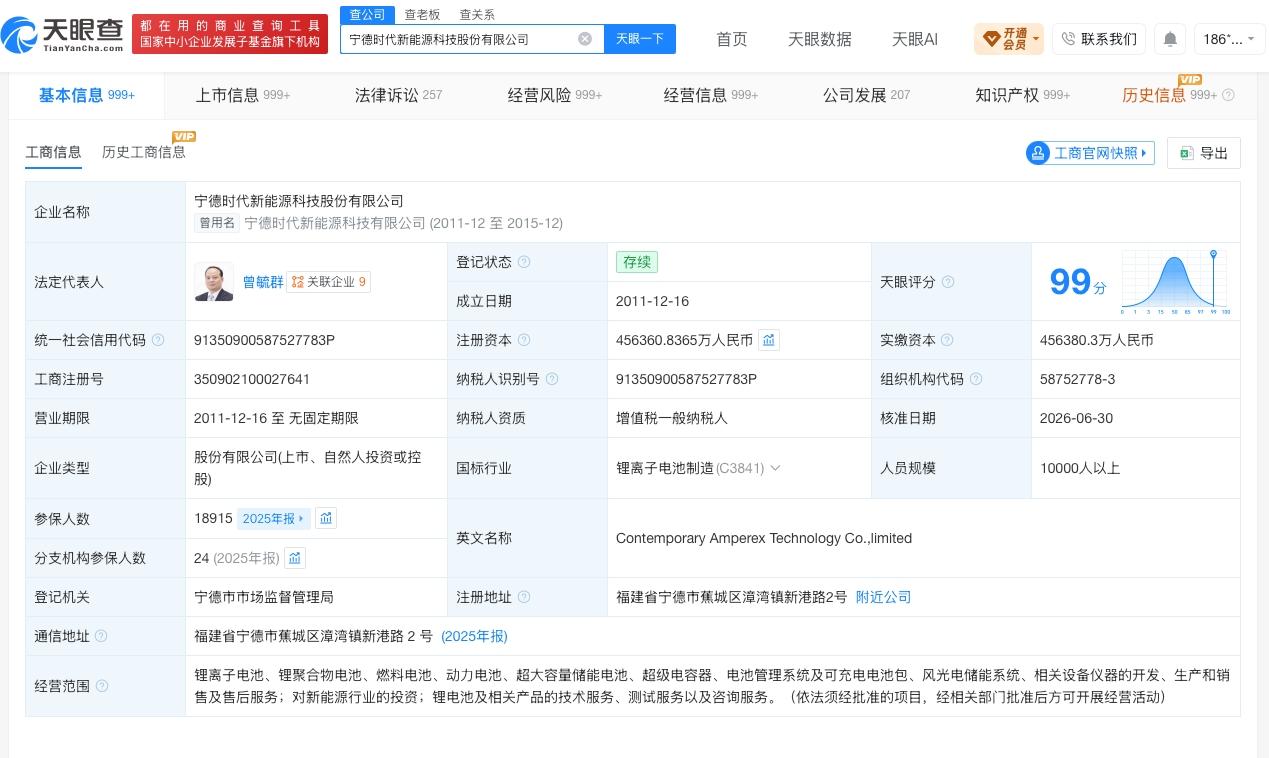Select the registration number 350902100027641
The width and height of the screenshot is (1269, 758).
[x=252, y=379]
